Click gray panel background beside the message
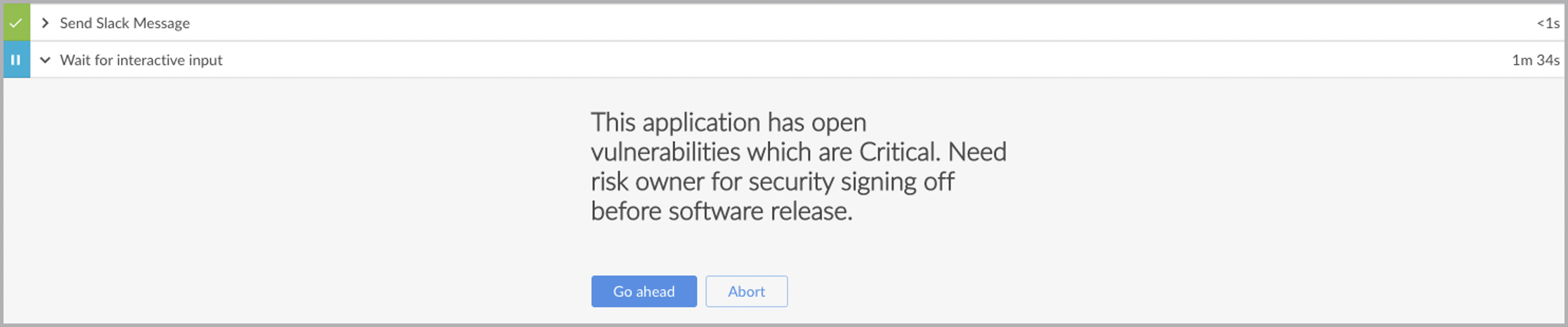The image size is (1568, 327). click(281, 196)
